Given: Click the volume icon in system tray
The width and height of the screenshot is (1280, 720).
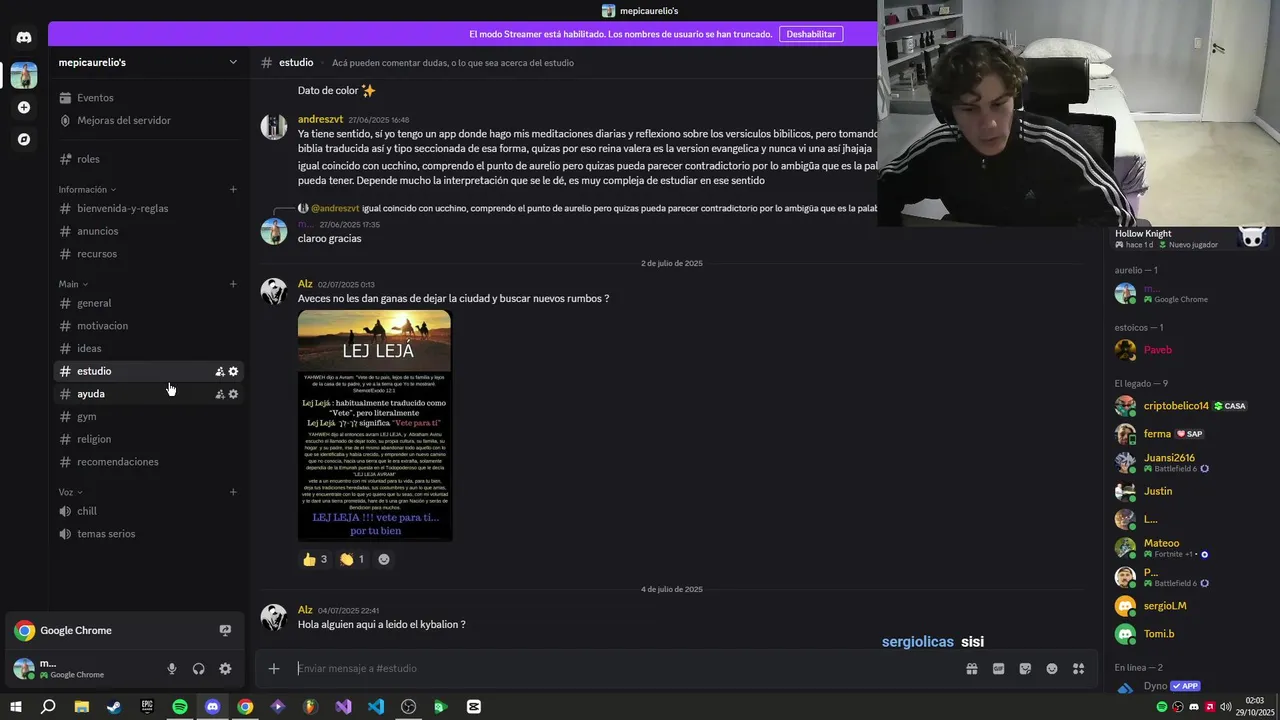Looking at the screenshot, I should tap(1226, 706).
